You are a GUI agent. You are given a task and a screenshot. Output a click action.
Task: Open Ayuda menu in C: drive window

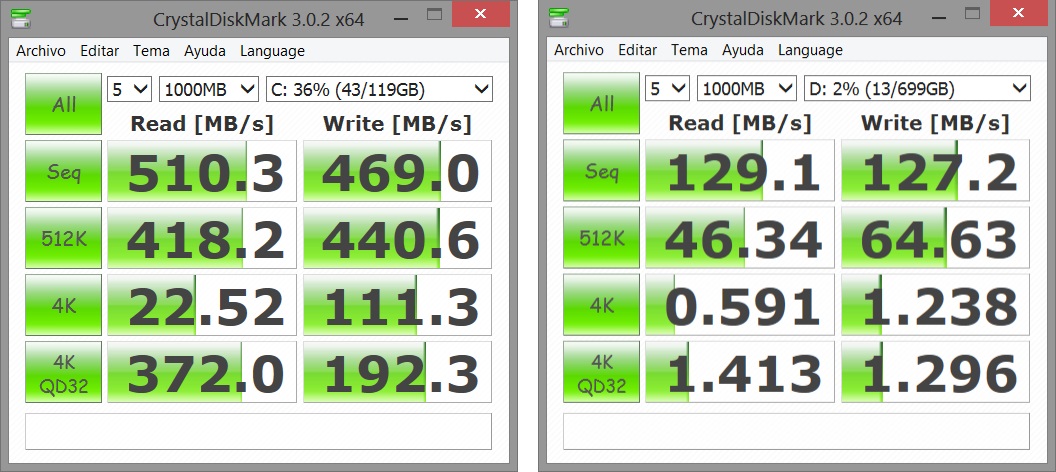point(205,51)
